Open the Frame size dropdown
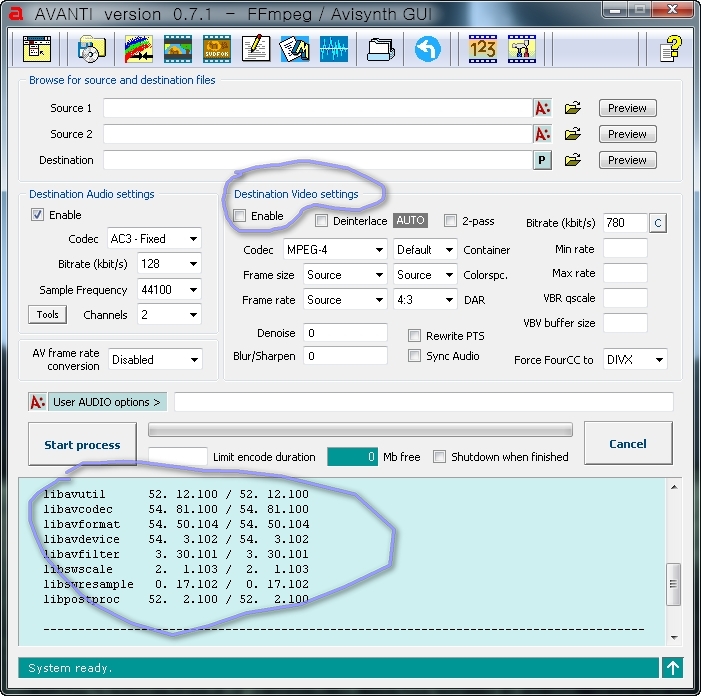 [345, 274]
